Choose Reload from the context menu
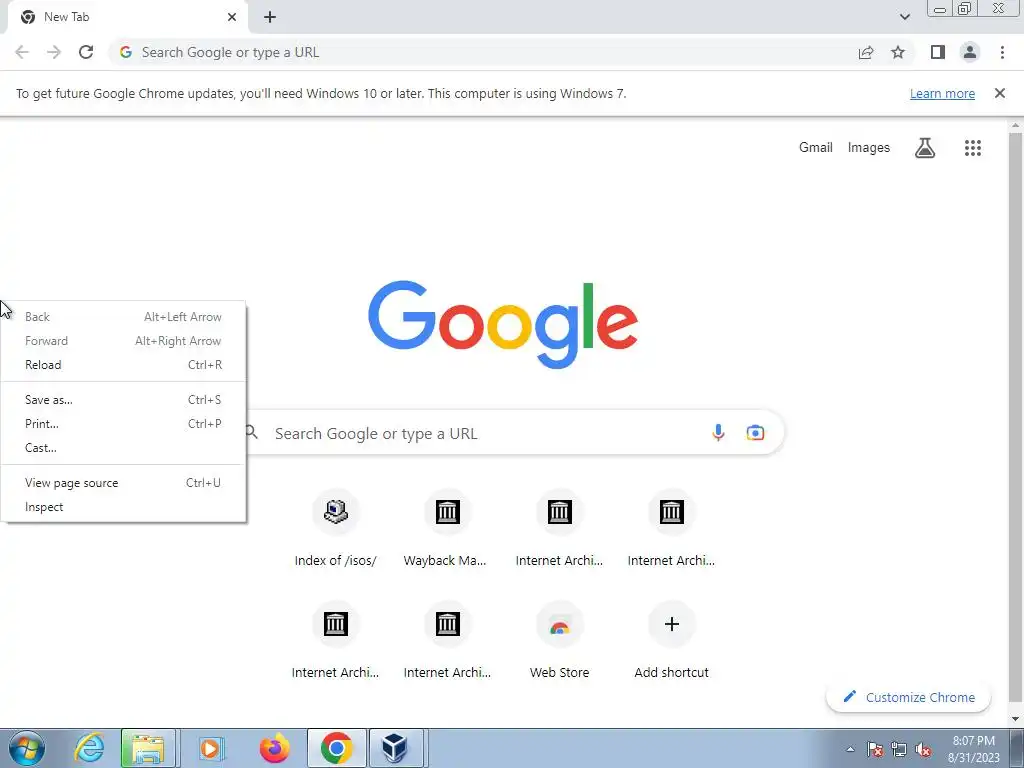Viewport: 1024px width, 768px height. click(123, 364)
